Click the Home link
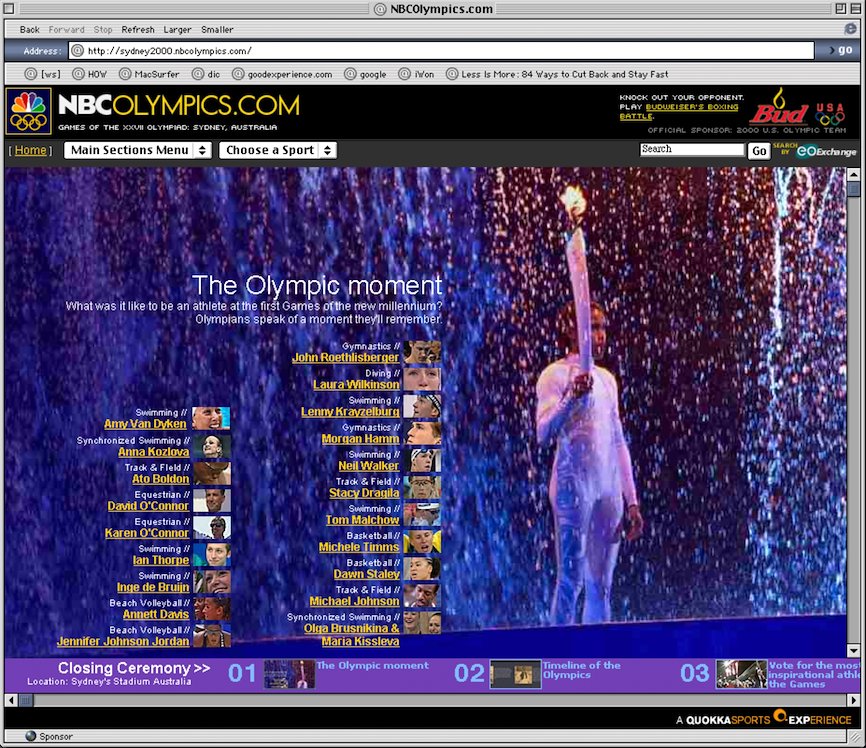The width and height of the screenshot is (866, 748). pyautogui.click(x=30, y=150)
